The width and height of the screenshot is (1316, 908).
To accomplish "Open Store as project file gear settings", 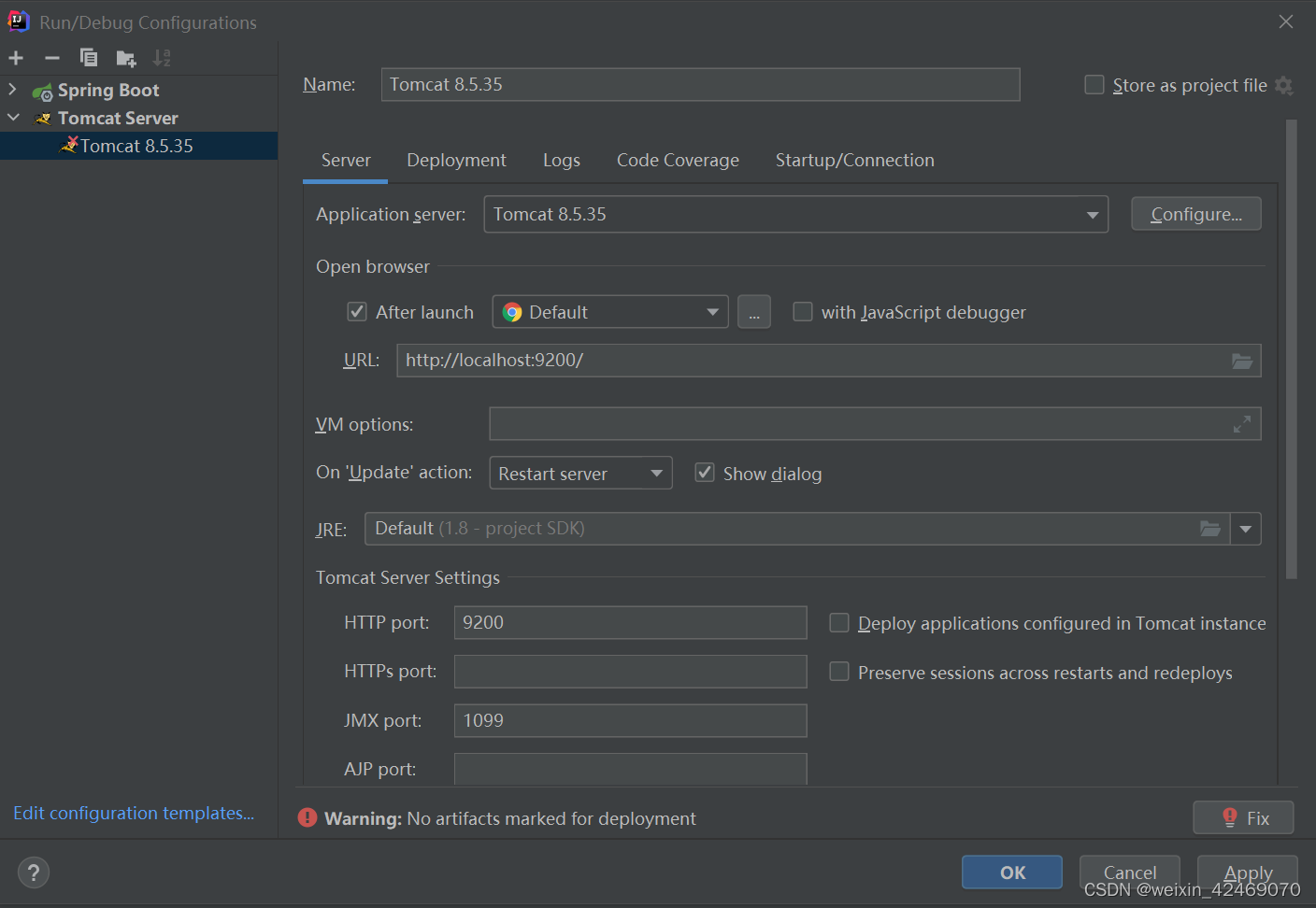I will click(x=1284, y=86).
